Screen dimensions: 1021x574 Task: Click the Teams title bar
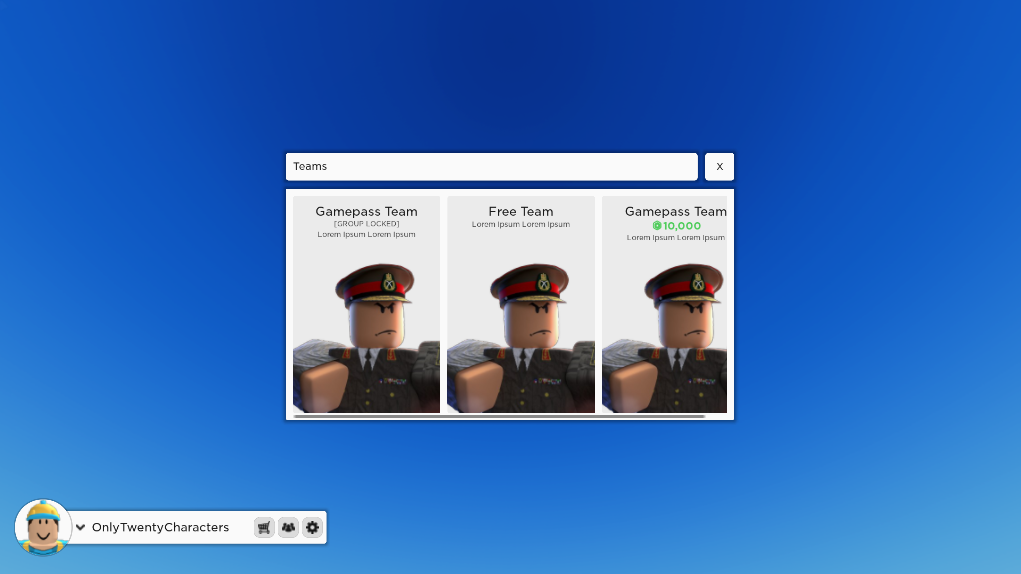492,167
